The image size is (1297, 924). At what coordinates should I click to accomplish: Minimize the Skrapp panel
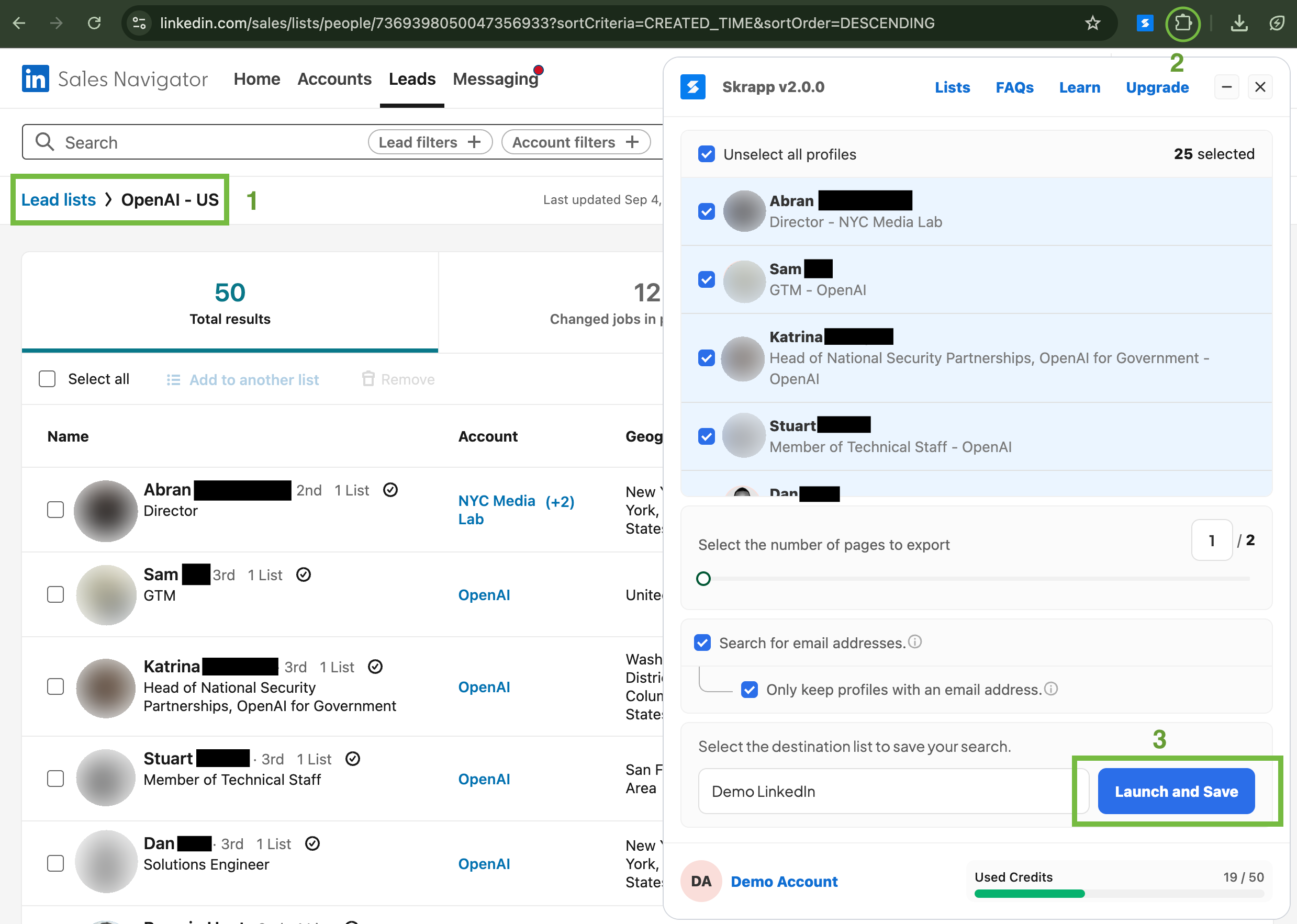1226,87
